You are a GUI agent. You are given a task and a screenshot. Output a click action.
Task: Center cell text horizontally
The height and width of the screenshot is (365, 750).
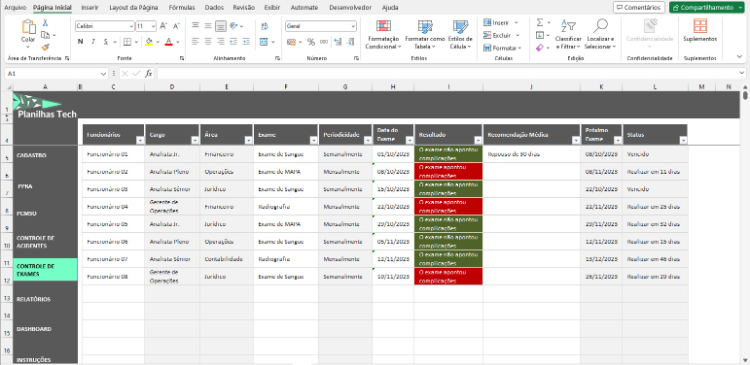click(x=208, y=42)
